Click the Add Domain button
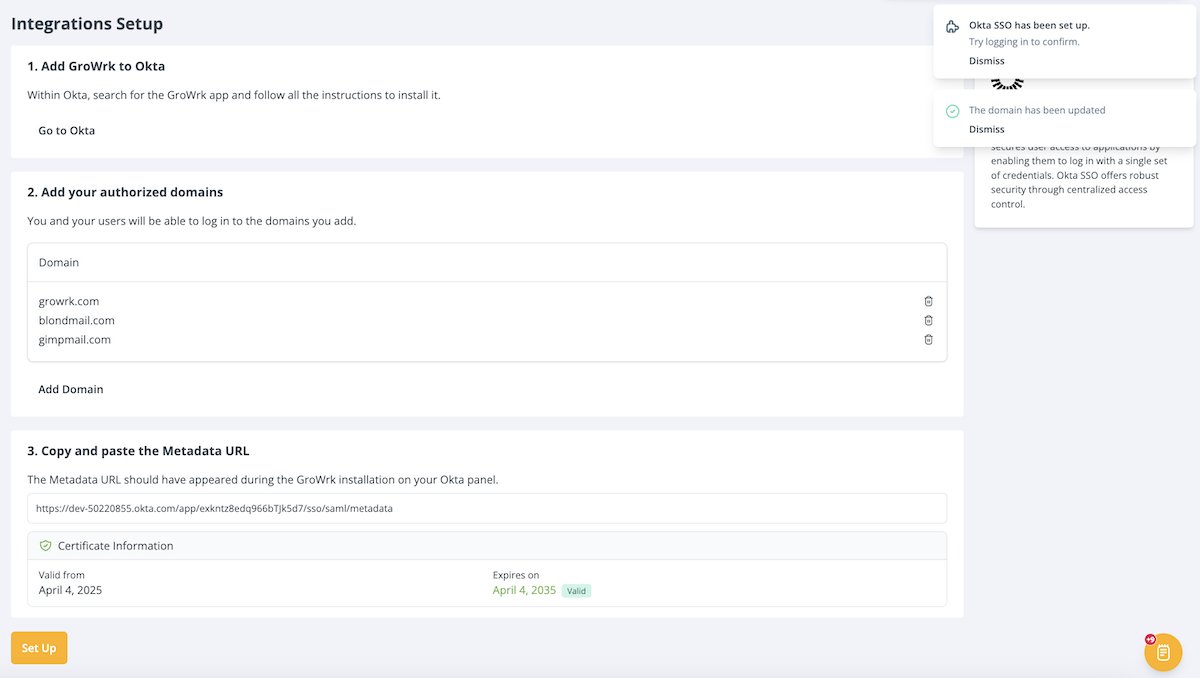Viewport: 1200px width, 678px height. 71,389
